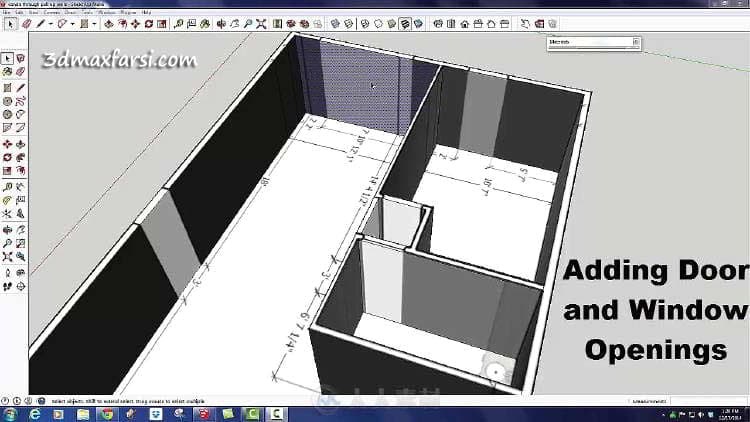Select 3D Text tool in left tool set
Image resolution: width=750 pixels, height=422 pixels.
21,213
